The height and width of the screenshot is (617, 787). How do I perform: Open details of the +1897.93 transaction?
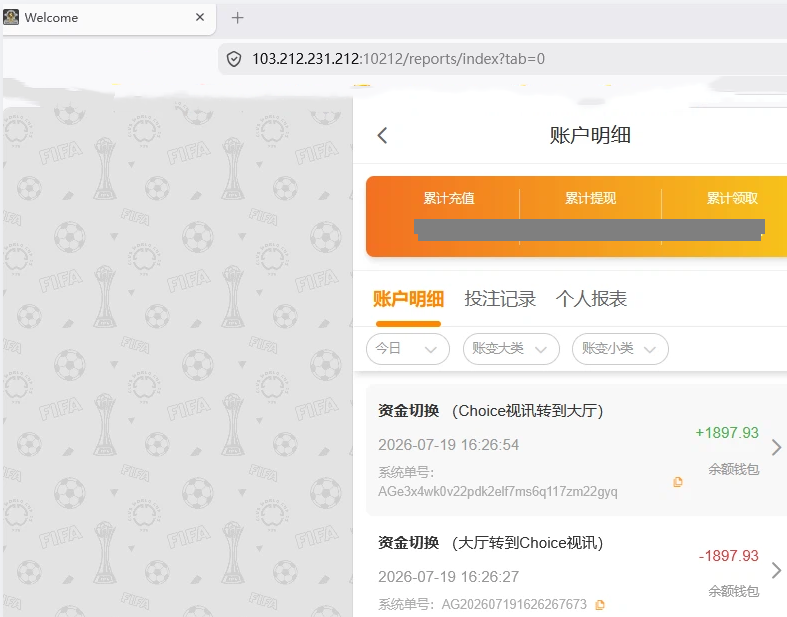[776, 447]
